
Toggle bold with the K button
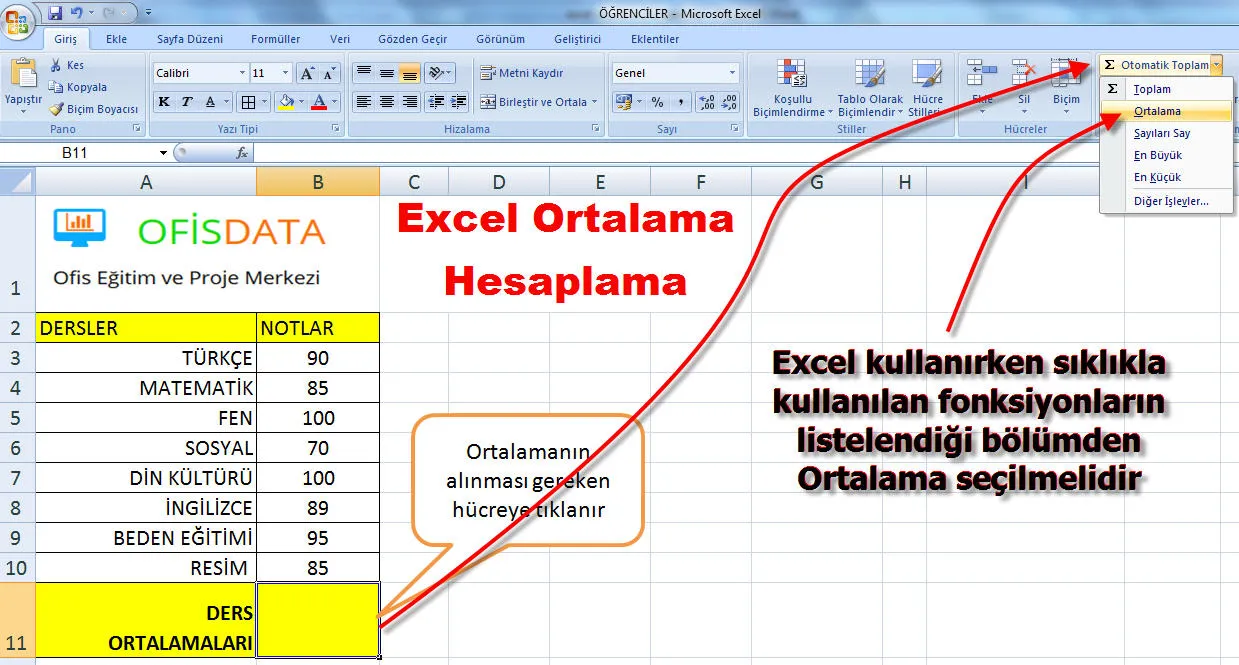point(163,102)
